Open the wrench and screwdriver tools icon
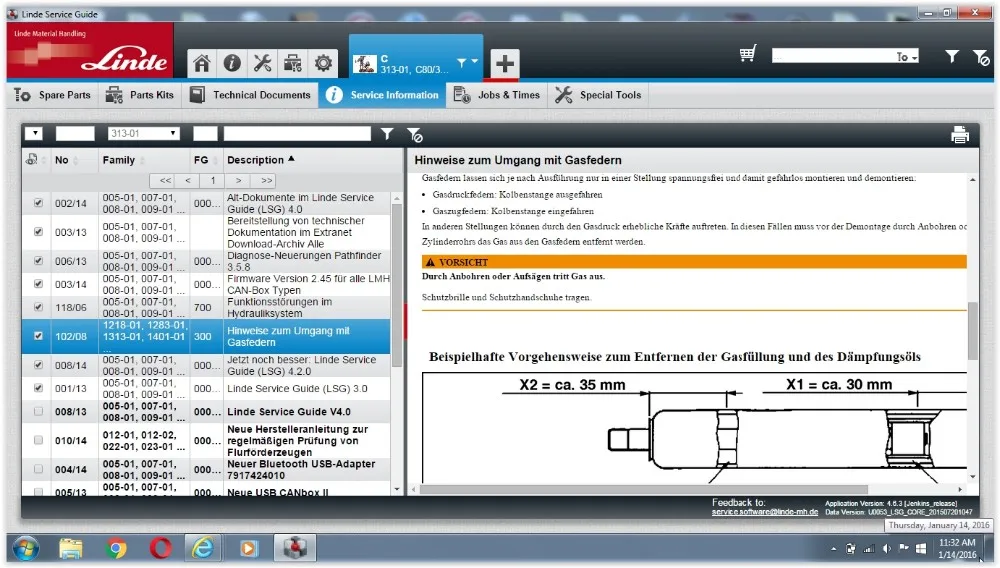 pos(262,63)
